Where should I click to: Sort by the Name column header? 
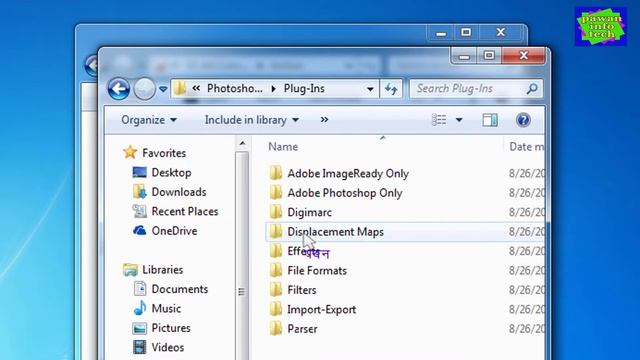283,147
